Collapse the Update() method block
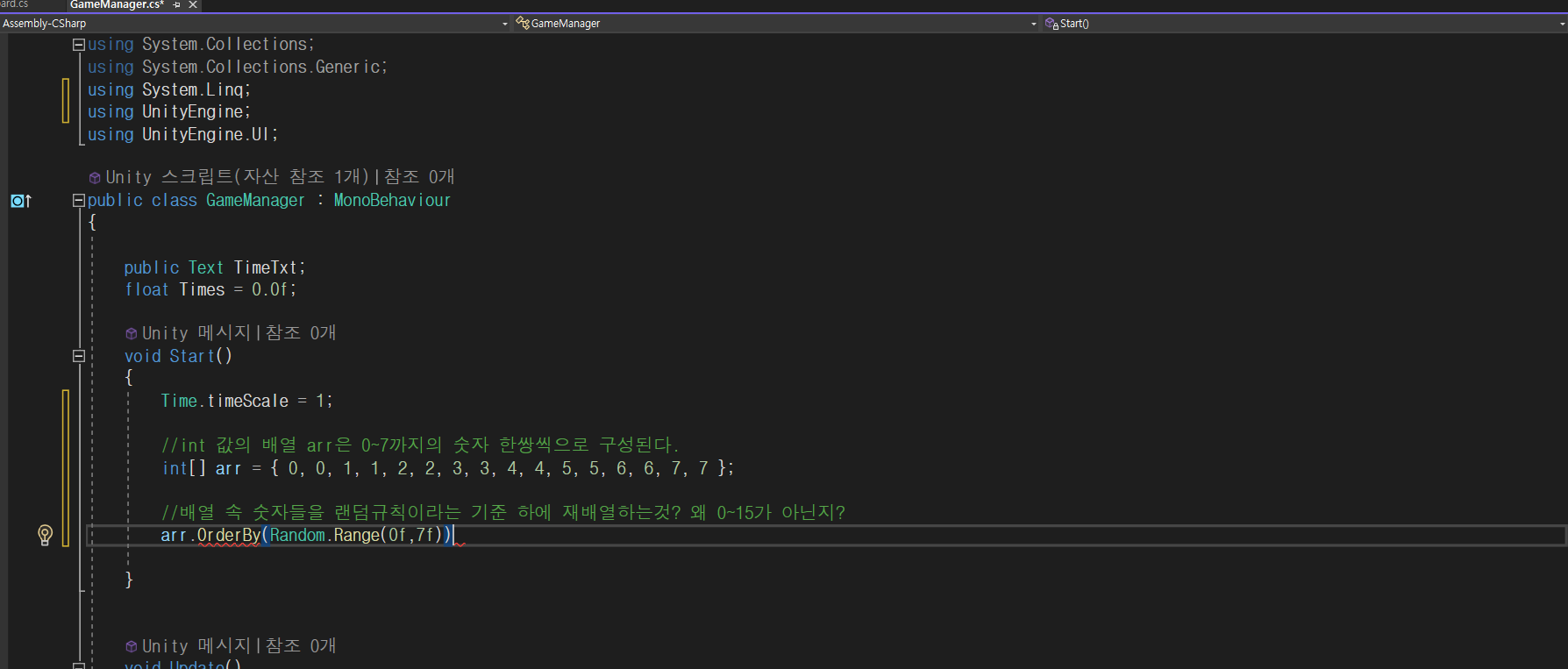The height and width of the screenshot is (669, 1568). [78, 665]
